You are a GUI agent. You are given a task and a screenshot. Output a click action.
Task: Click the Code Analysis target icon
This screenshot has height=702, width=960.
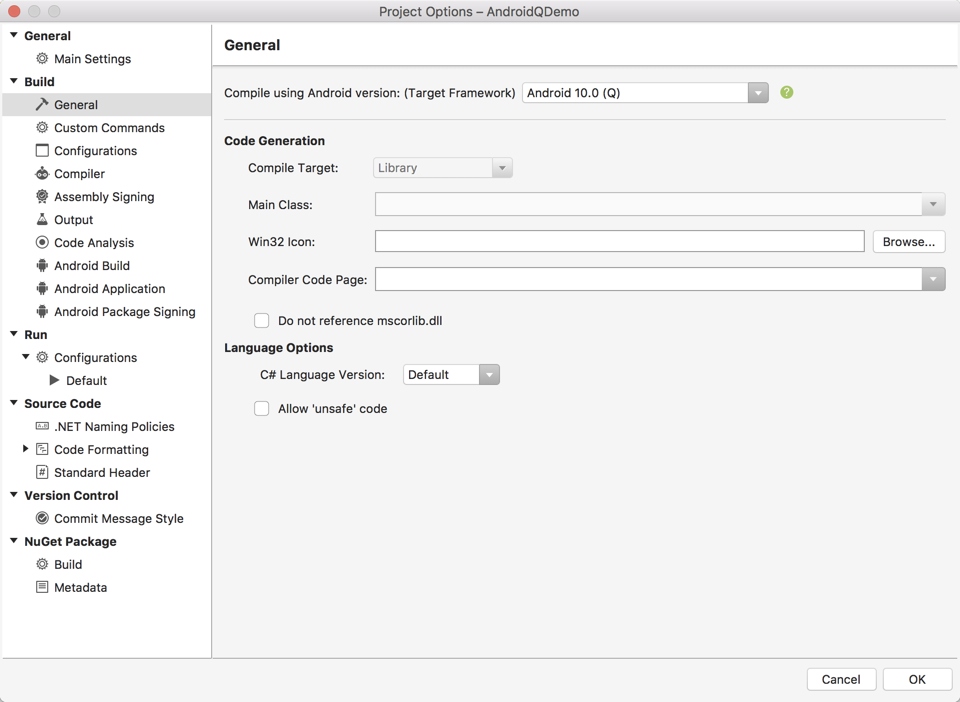[x=42, y=243]
